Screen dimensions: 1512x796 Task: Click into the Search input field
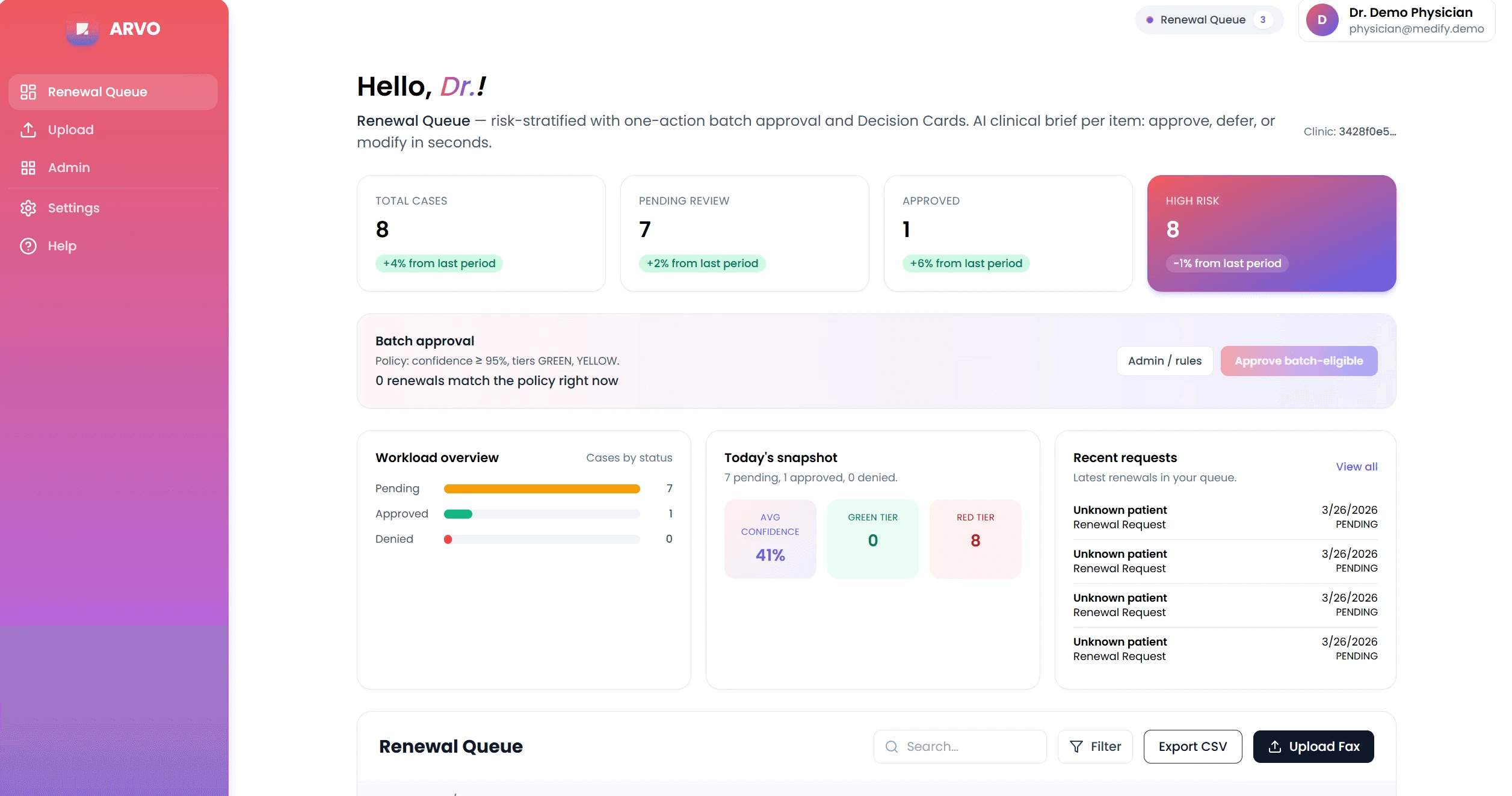969,747
